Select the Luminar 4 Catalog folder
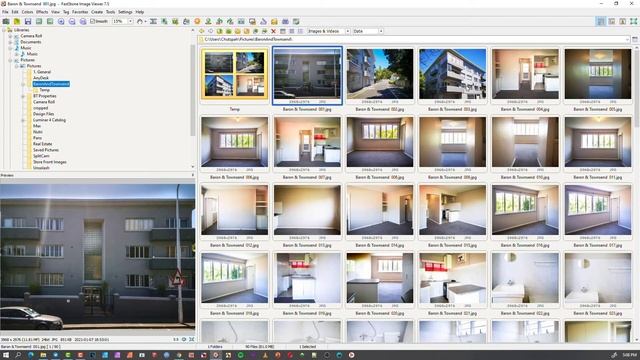Image resolution: width=640 pixels, height=360 pixels. [x=49, y=120]
